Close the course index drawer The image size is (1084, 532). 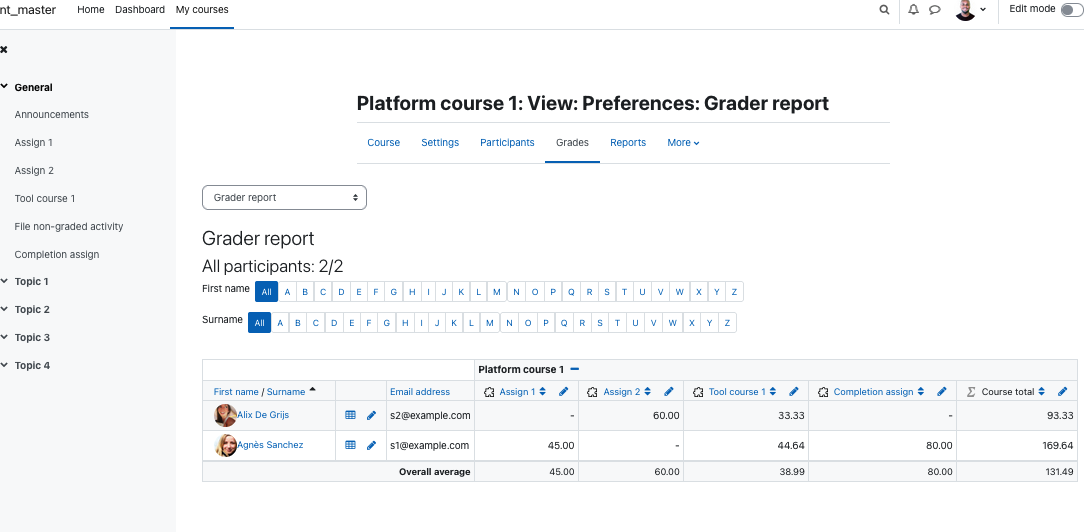pyautogui.click(x=4, y=50)
